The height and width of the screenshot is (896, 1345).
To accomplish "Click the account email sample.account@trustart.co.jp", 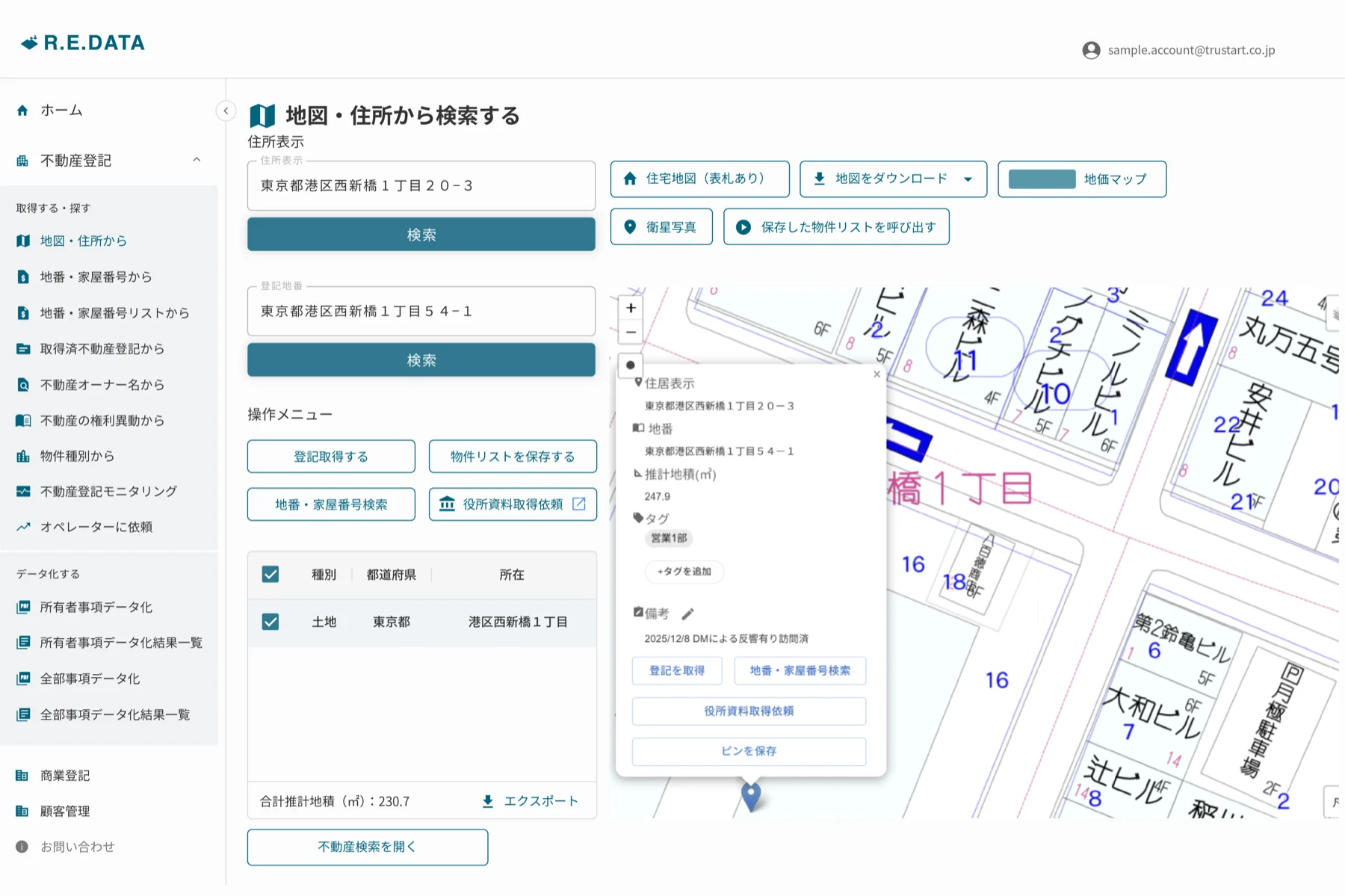I will pos(1191,50).
